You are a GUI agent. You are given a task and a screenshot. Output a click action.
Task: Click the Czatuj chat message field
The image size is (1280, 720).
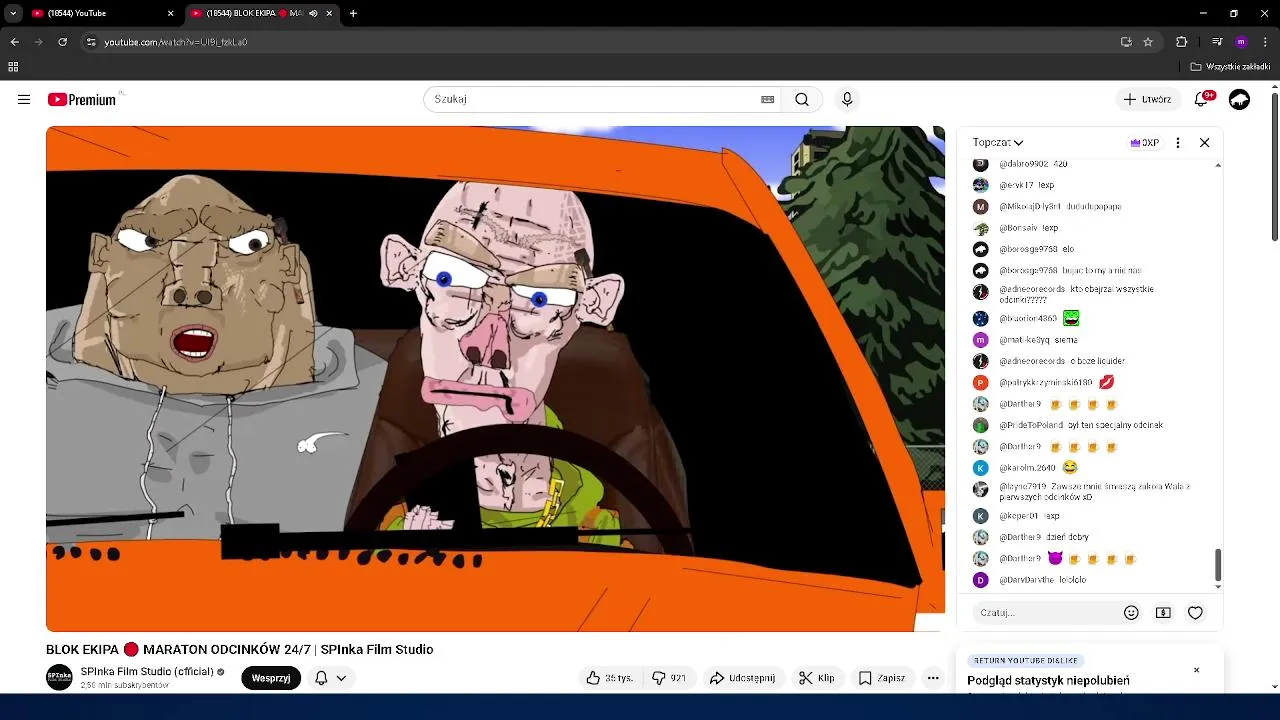1045,612
